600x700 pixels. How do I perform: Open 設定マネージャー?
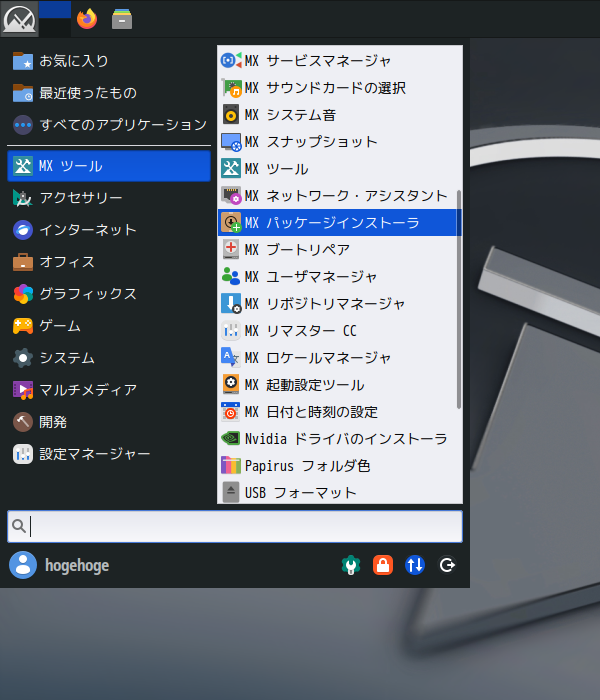[x=94, y=454]
